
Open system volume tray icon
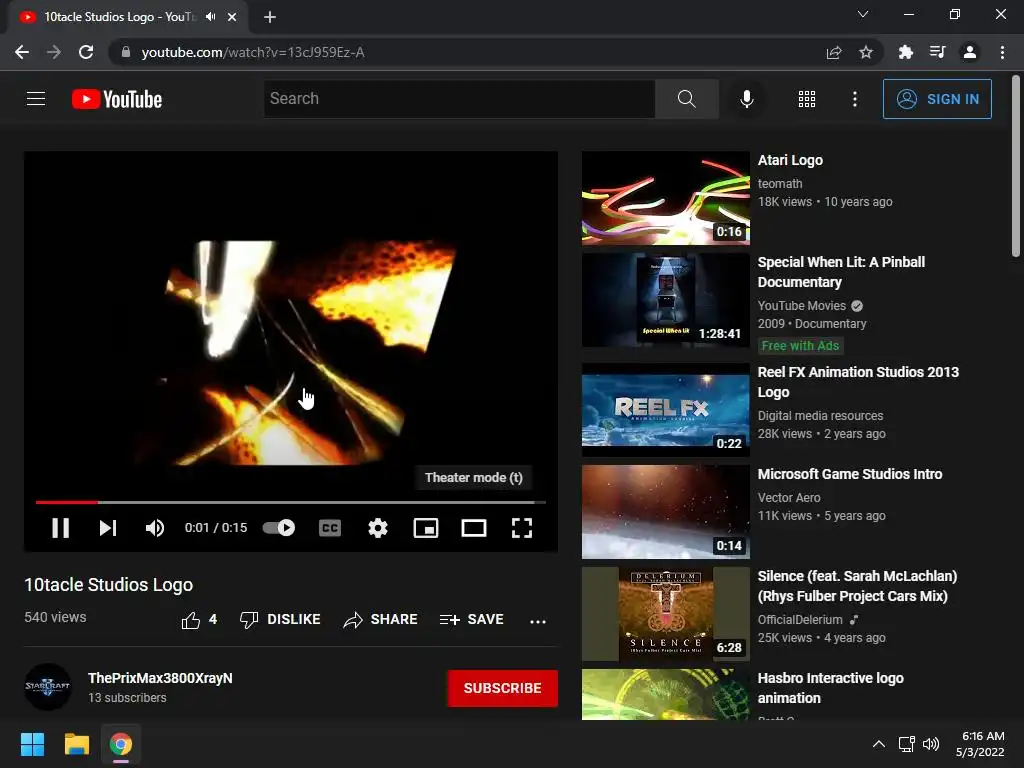(931, 744)
